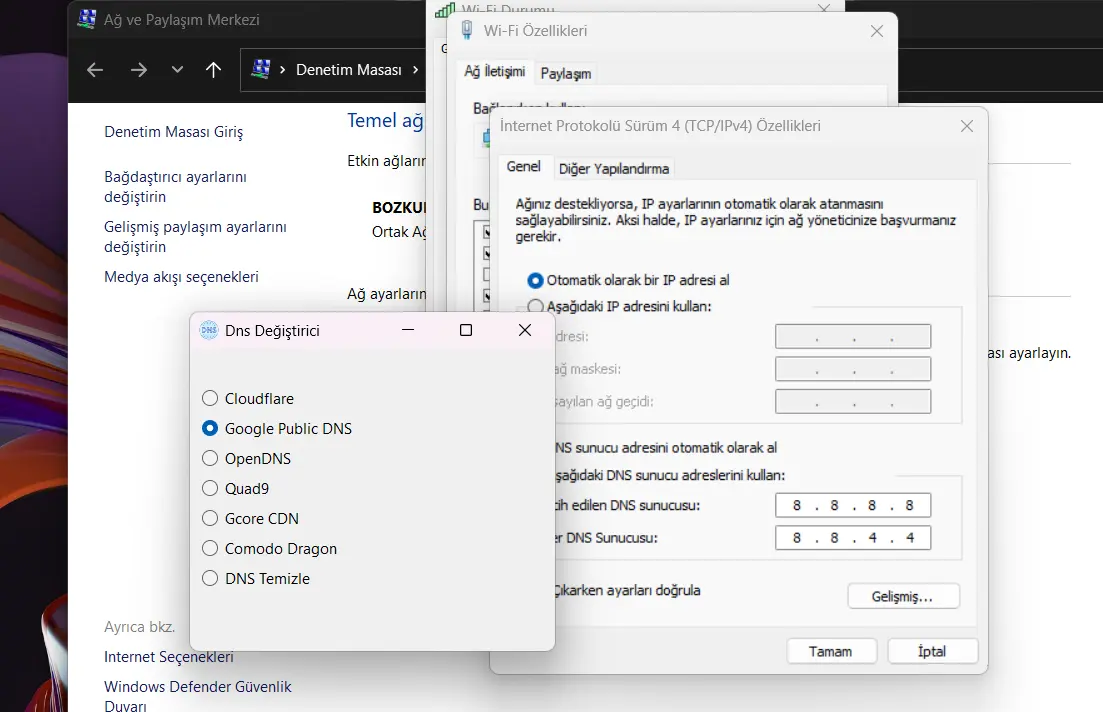The width and height of the screenshot is (1103, 712).
Task: Click preferred DNS server field 8.8.8.8
Action: tap(853, 505)
